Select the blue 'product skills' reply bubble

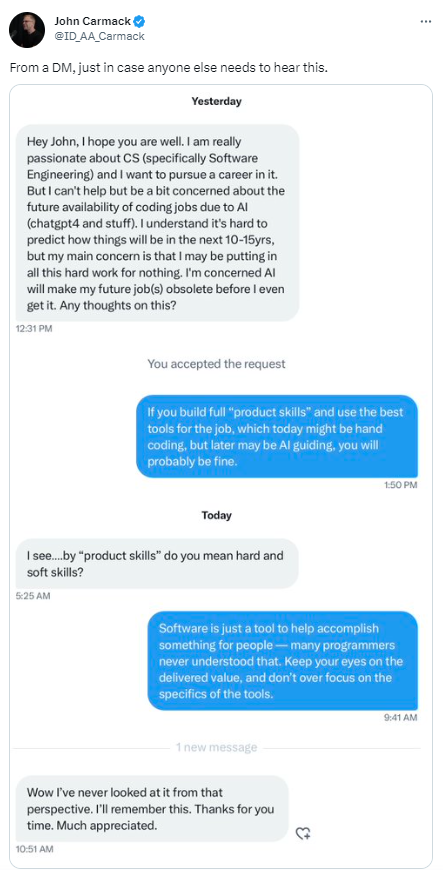[x=277, y=437]
